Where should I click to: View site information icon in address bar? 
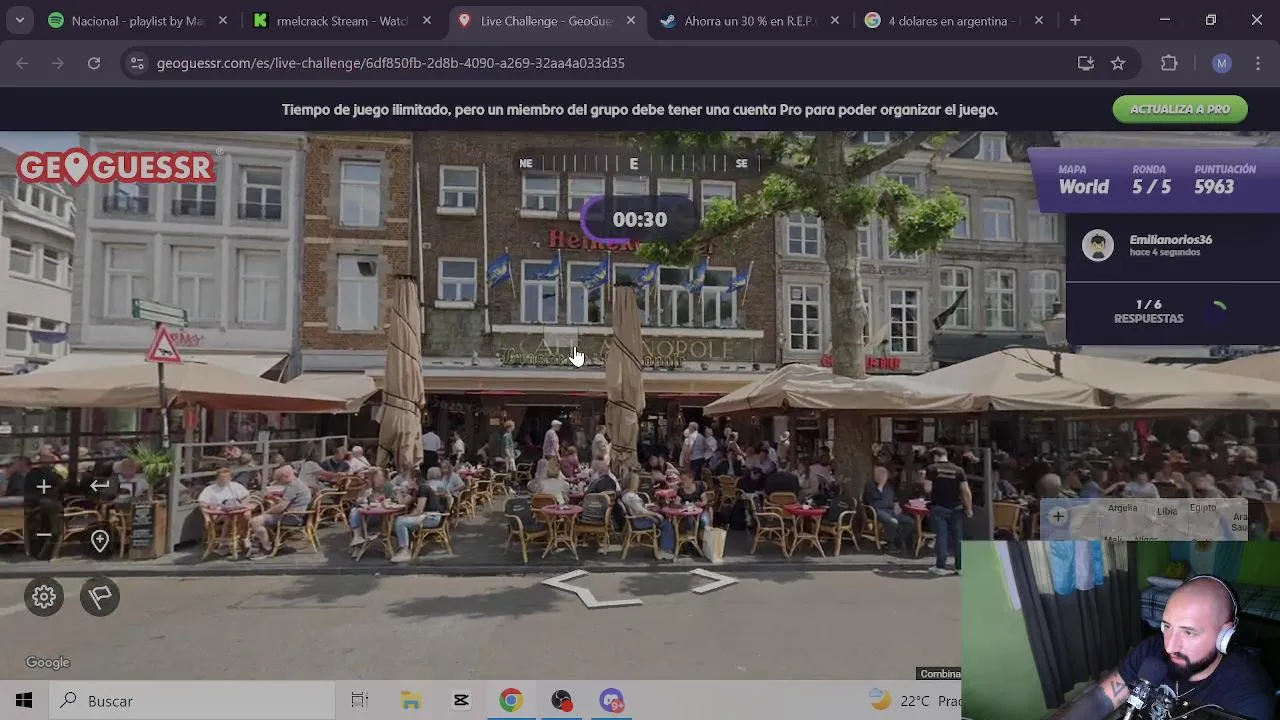click(137, 63)
